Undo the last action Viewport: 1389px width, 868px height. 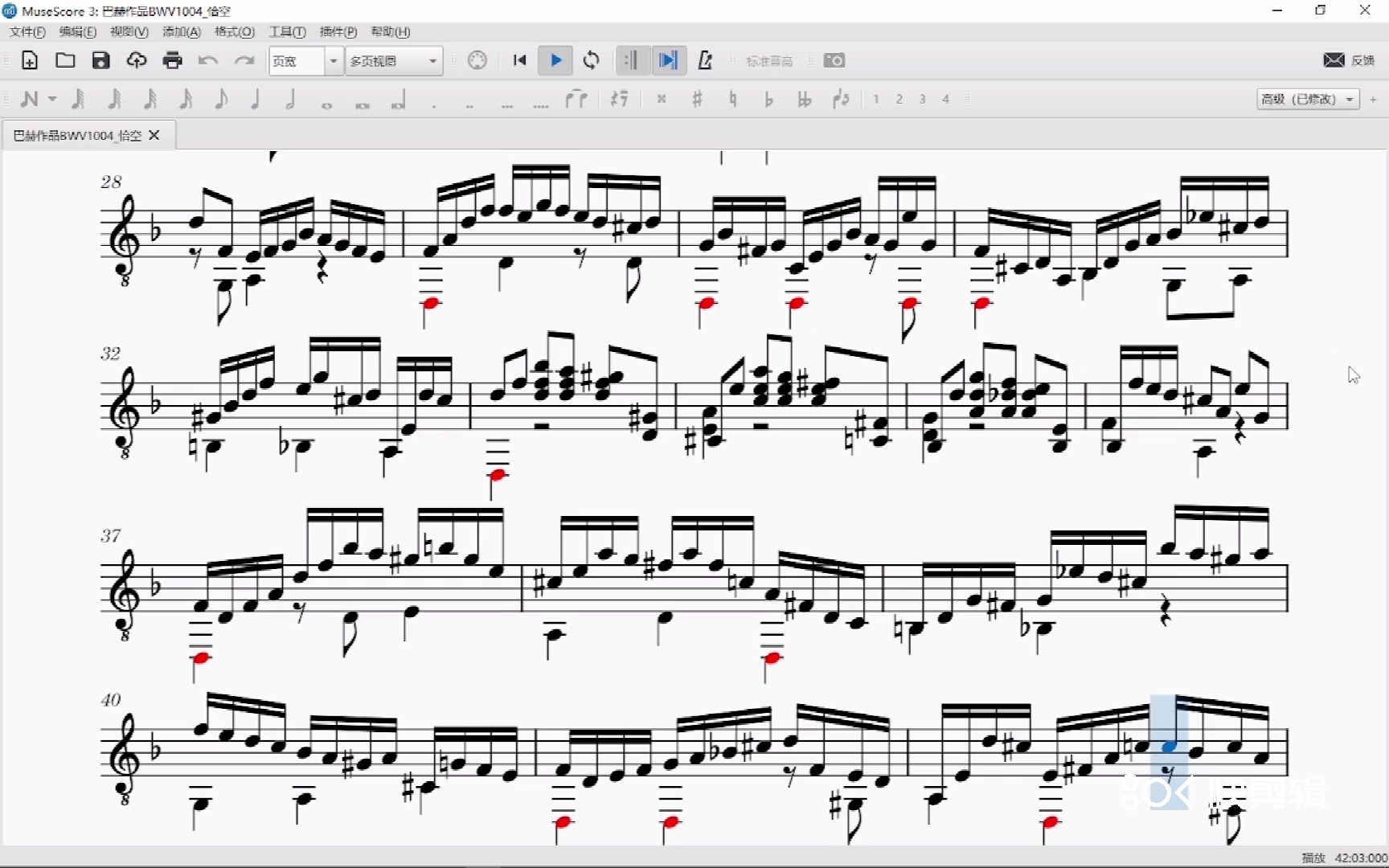pos(208,60)
